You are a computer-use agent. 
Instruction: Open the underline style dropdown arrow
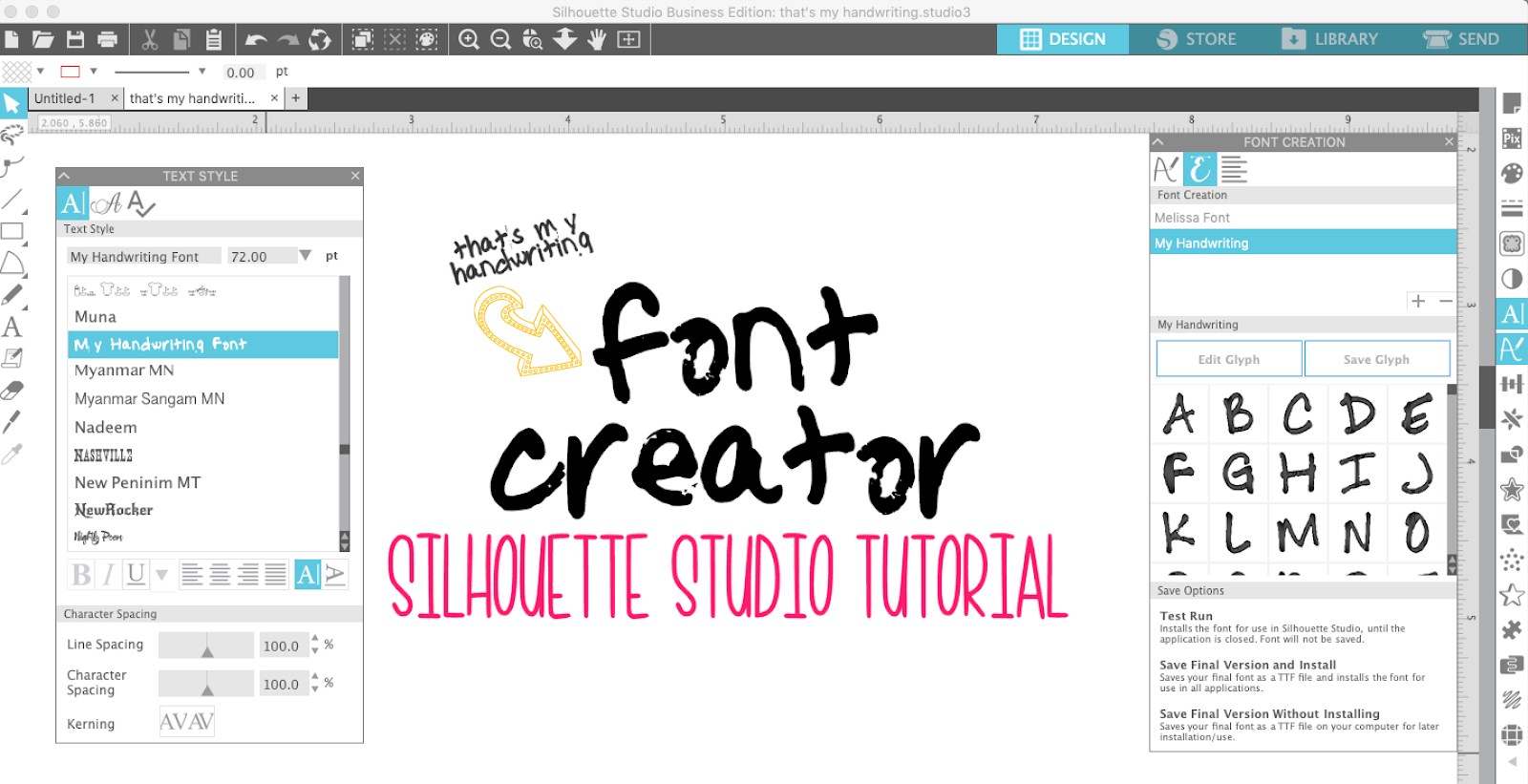pos(161,575)
